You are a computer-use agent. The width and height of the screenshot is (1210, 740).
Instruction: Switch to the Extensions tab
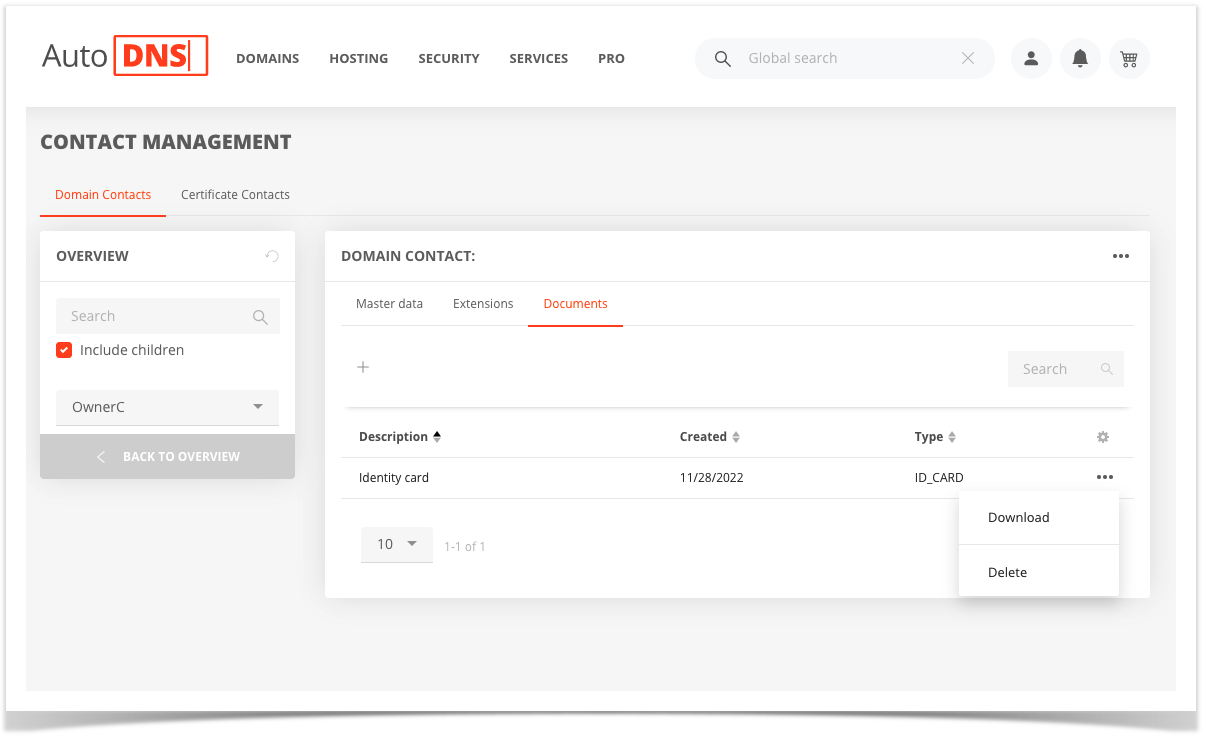pos(483,304)
